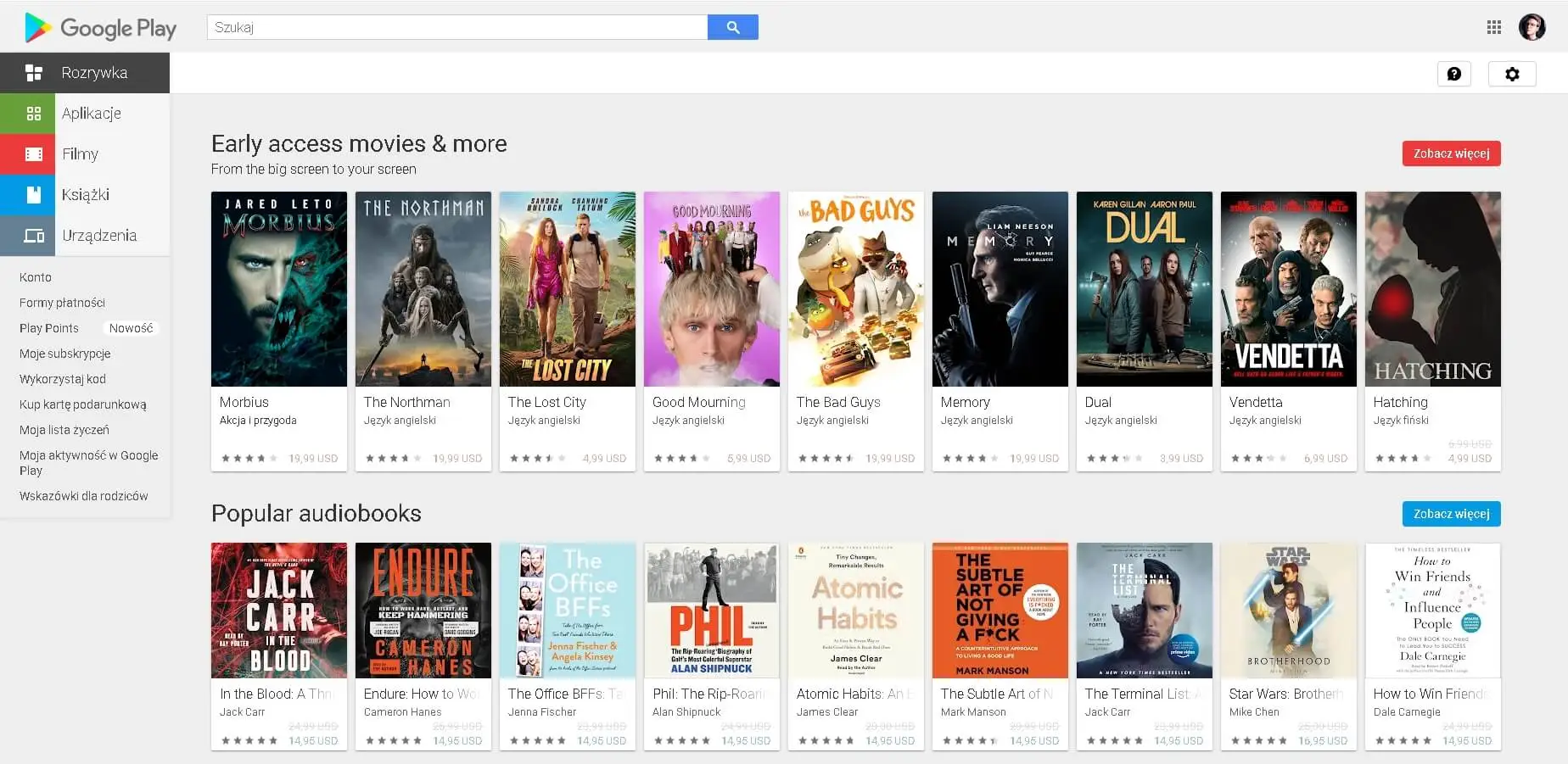
Task: Click the magnifying glass search button
Action: (732, 27)
